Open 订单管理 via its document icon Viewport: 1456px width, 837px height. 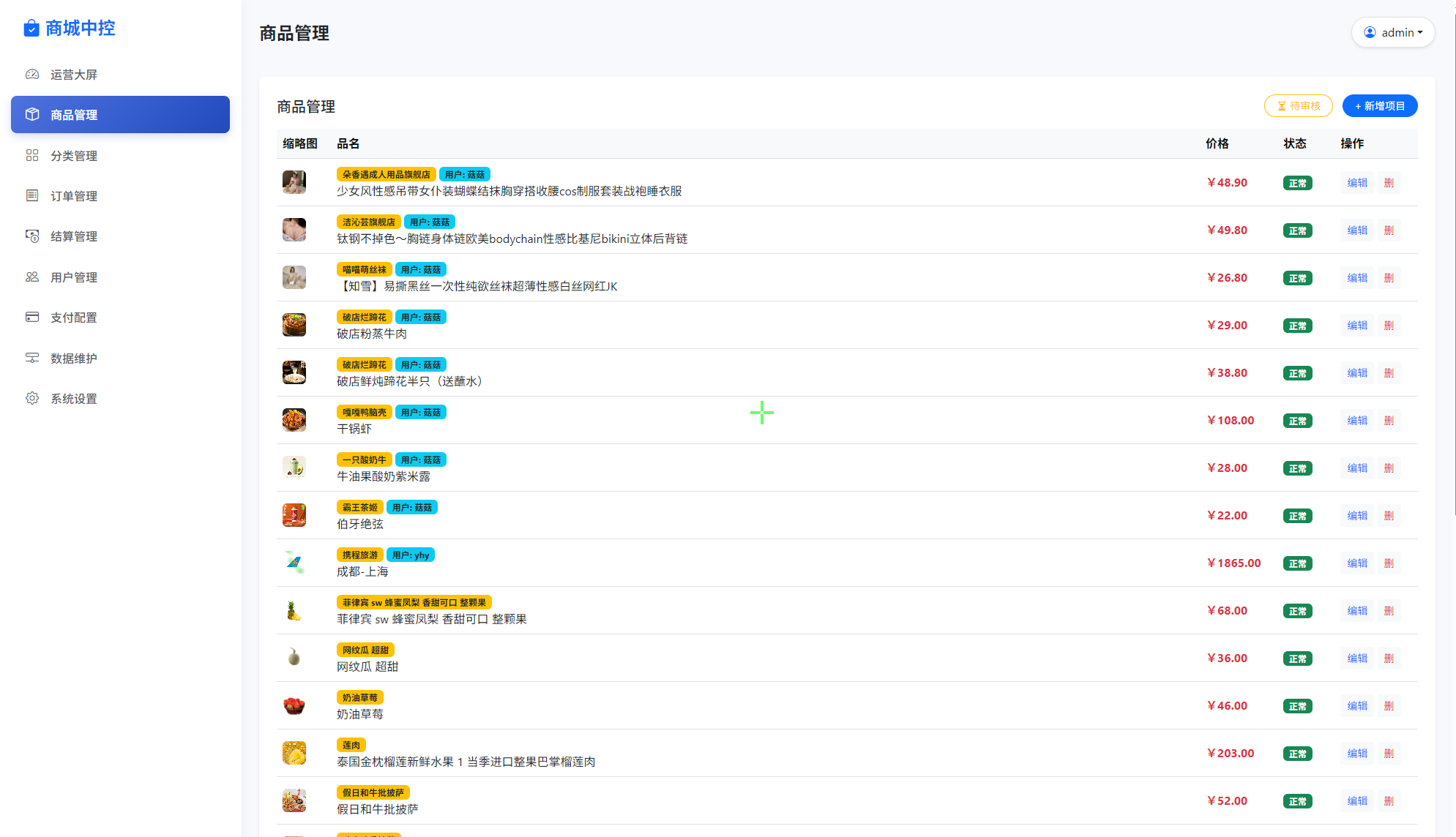[31, 195]
